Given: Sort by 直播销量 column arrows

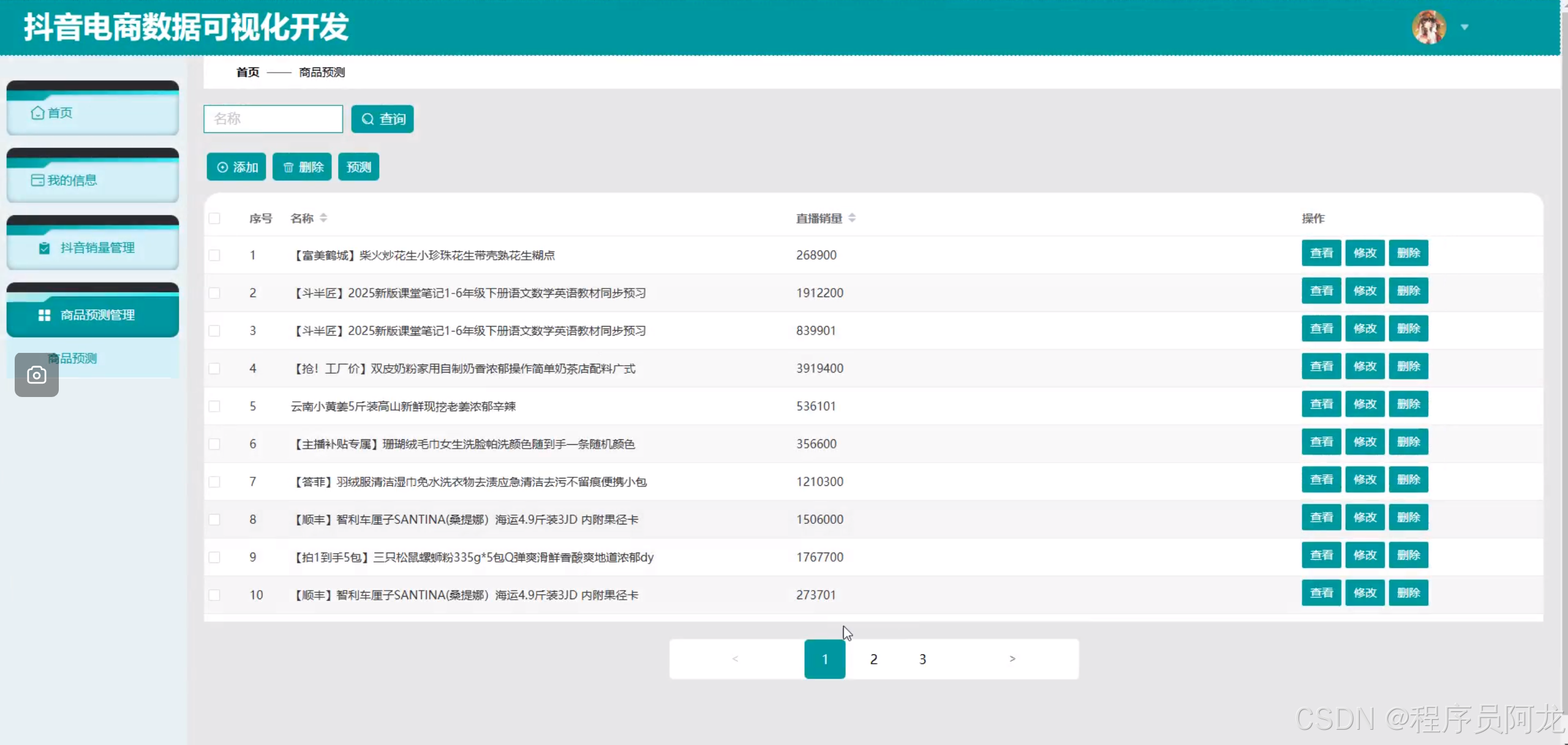Looking at the screenshot, I should pos(852,218).
